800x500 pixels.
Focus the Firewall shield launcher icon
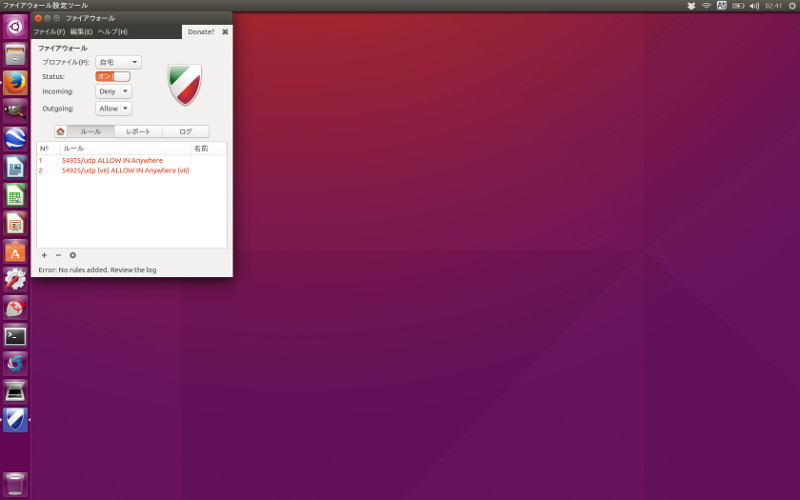click(15, 420)
